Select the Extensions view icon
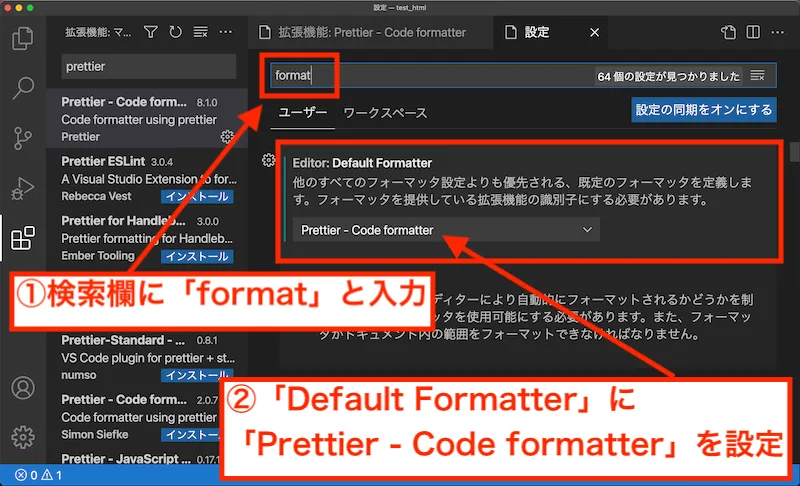Screen dimensions: 800x486 click(x=22, y=238)
